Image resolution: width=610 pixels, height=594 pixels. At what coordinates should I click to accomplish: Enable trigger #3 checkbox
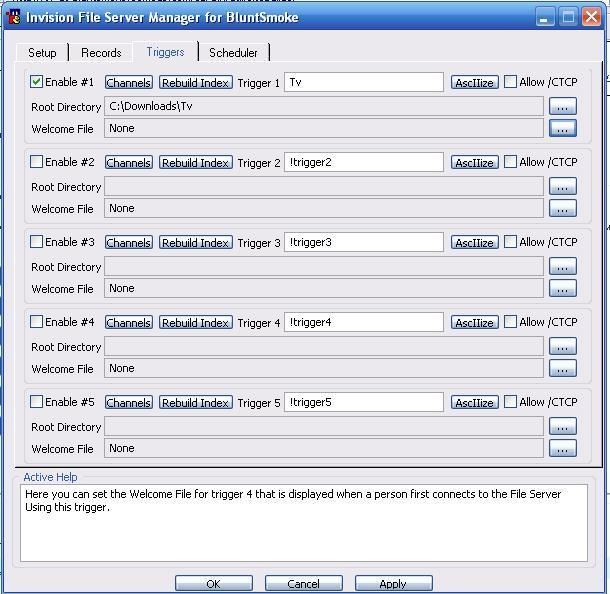point(37,242)
